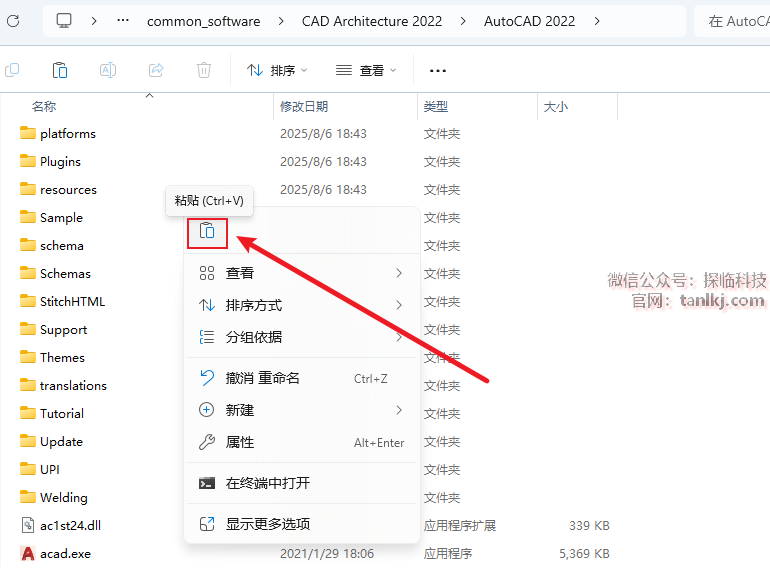Screen dimensions: 770x573
Task: Choose 在终端中打开 in context menu
Action: 302,483
